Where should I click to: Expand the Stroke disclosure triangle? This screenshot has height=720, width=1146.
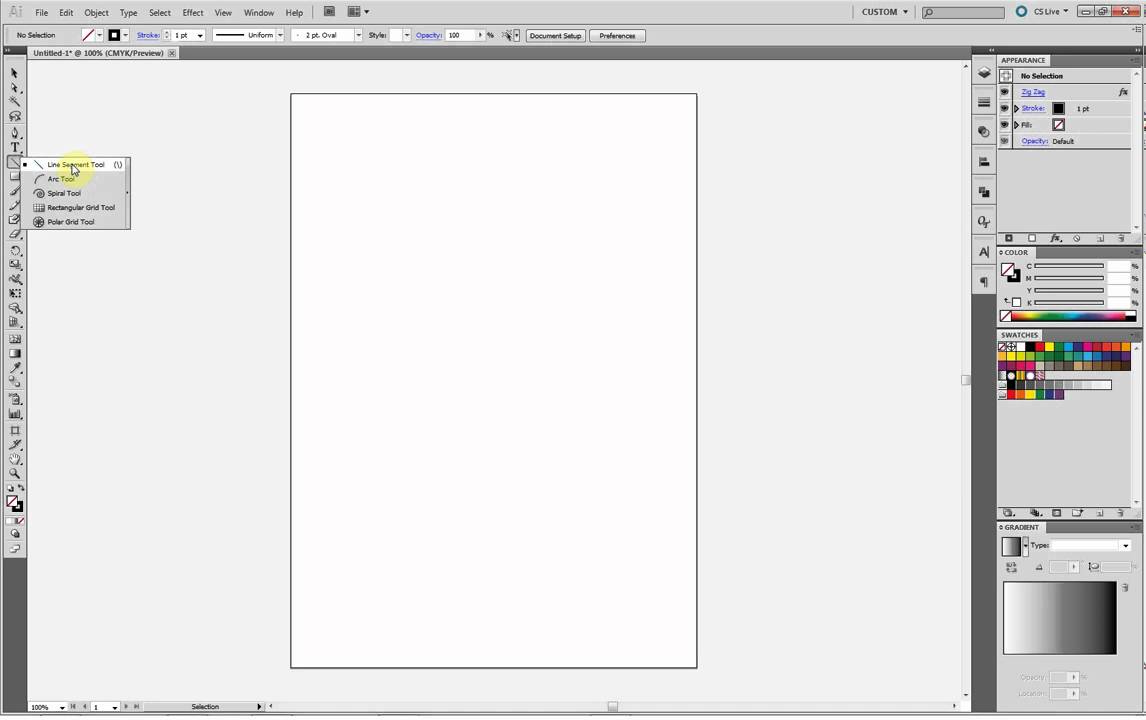click(x=1016, y=108)
